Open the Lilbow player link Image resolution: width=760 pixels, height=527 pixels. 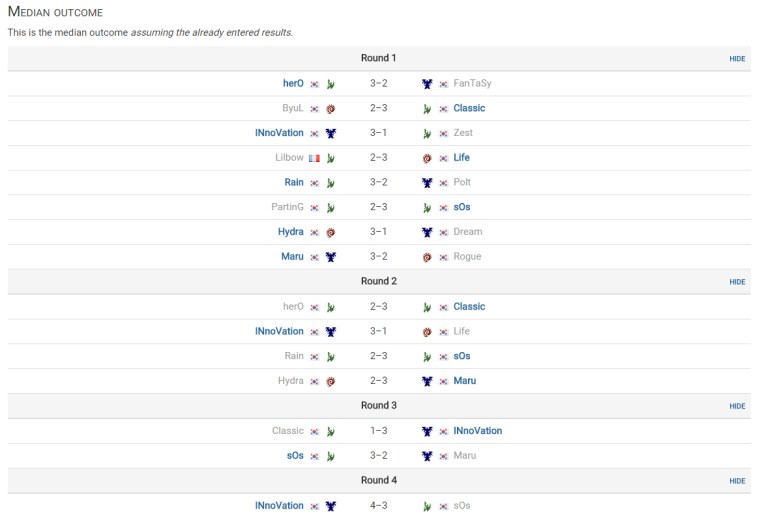pos(289,158)
